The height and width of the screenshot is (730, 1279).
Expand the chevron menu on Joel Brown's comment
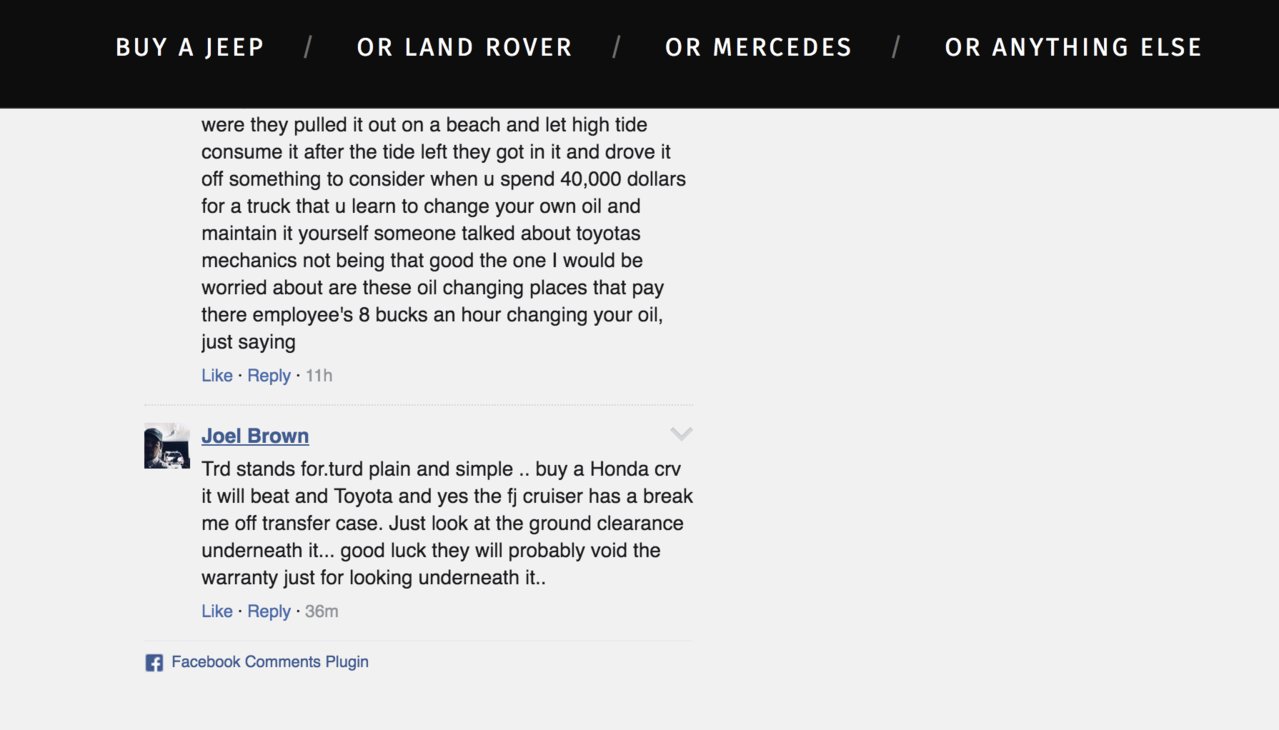click(x=681, y=433)
